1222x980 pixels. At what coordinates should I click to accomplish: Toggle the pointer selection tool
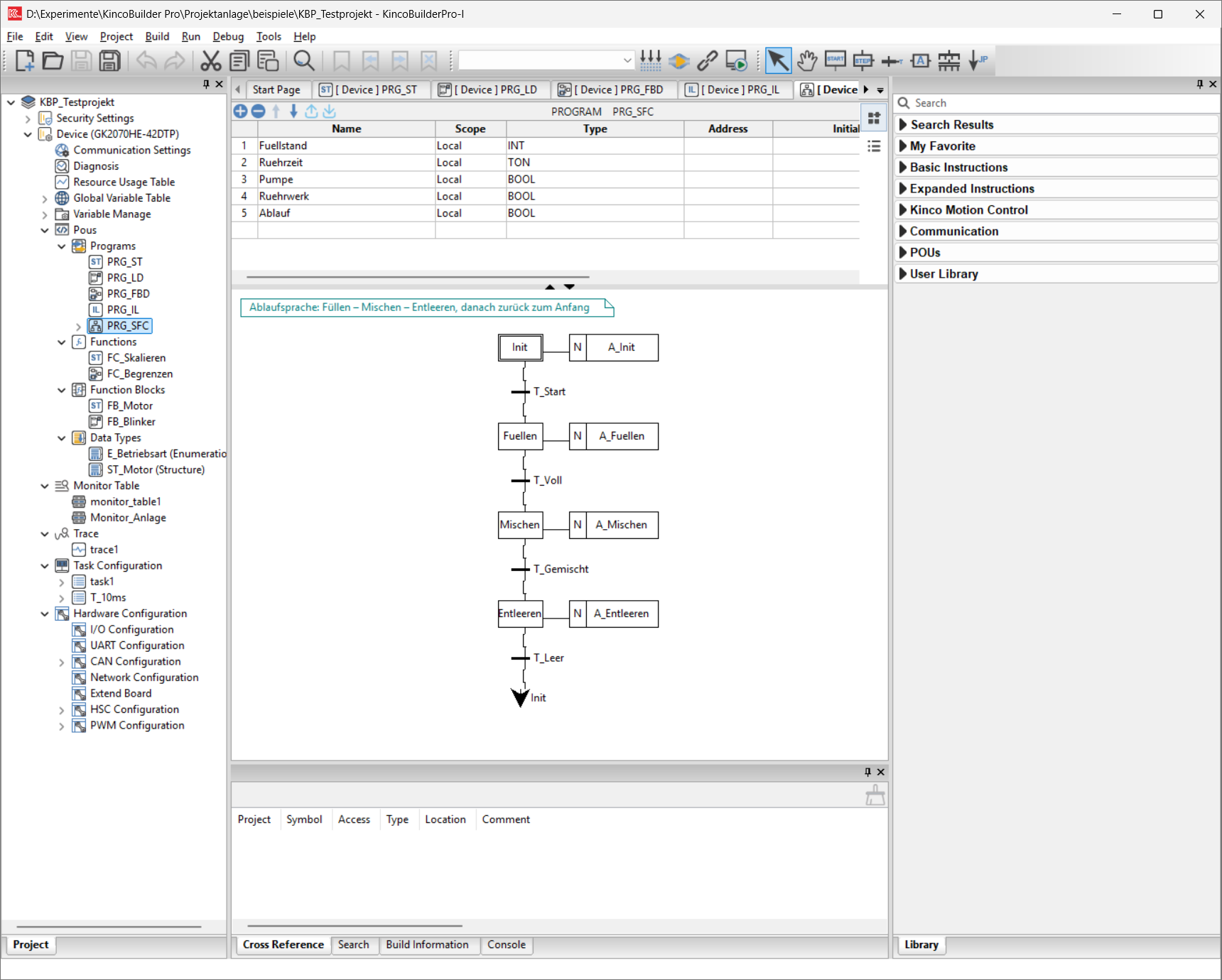(778, 61)
